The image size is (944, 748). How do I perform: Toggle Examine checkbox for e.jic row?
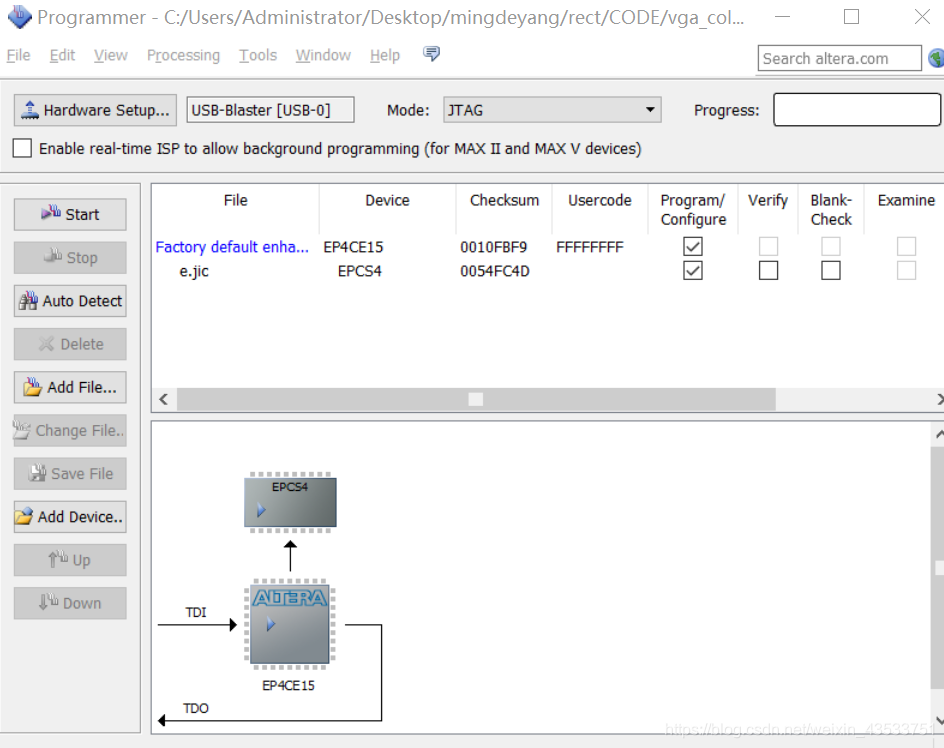[906, 270]
